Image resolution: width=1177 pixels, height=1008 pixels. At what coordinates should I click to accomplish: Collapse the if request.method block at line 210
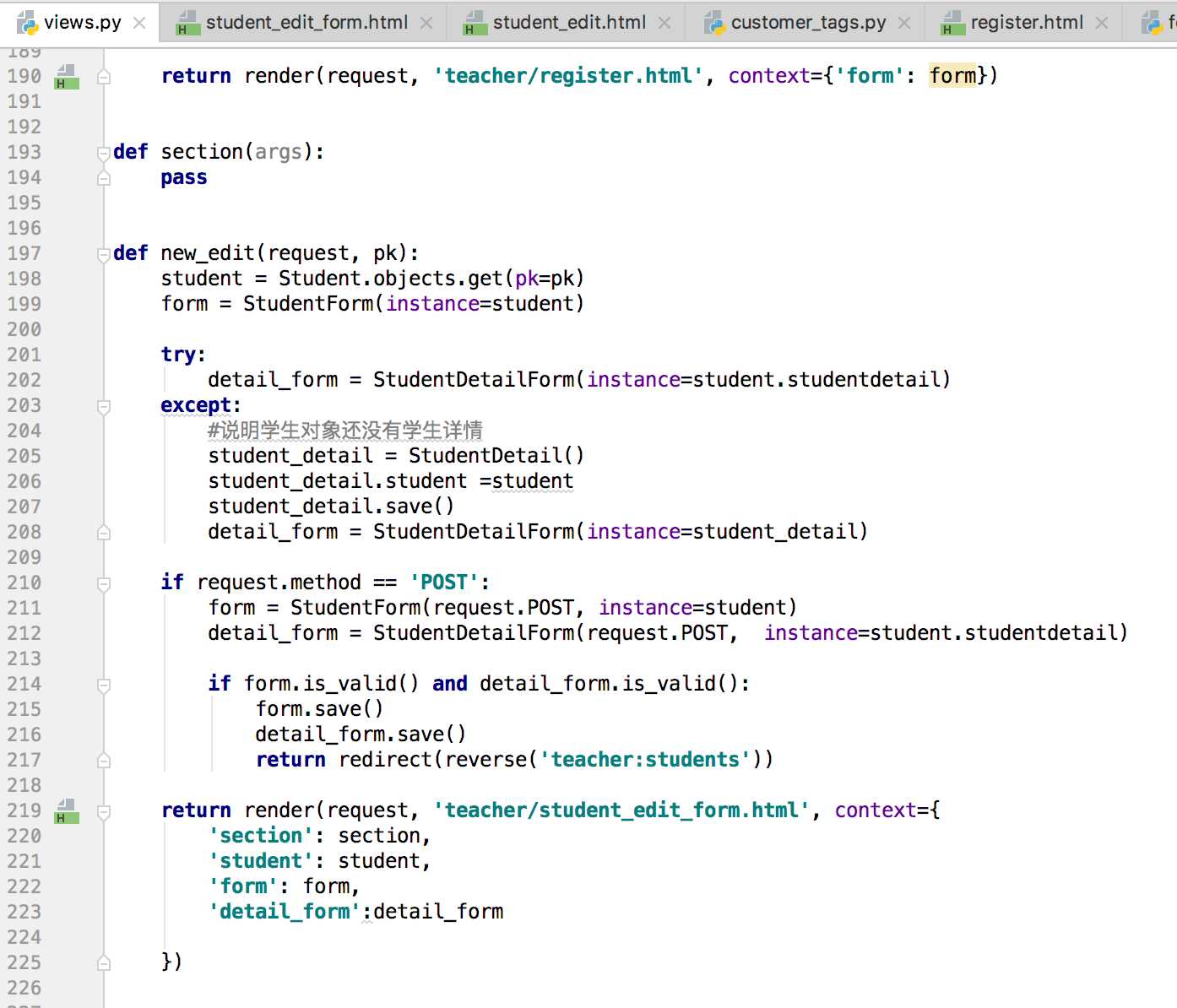point(104,583)
